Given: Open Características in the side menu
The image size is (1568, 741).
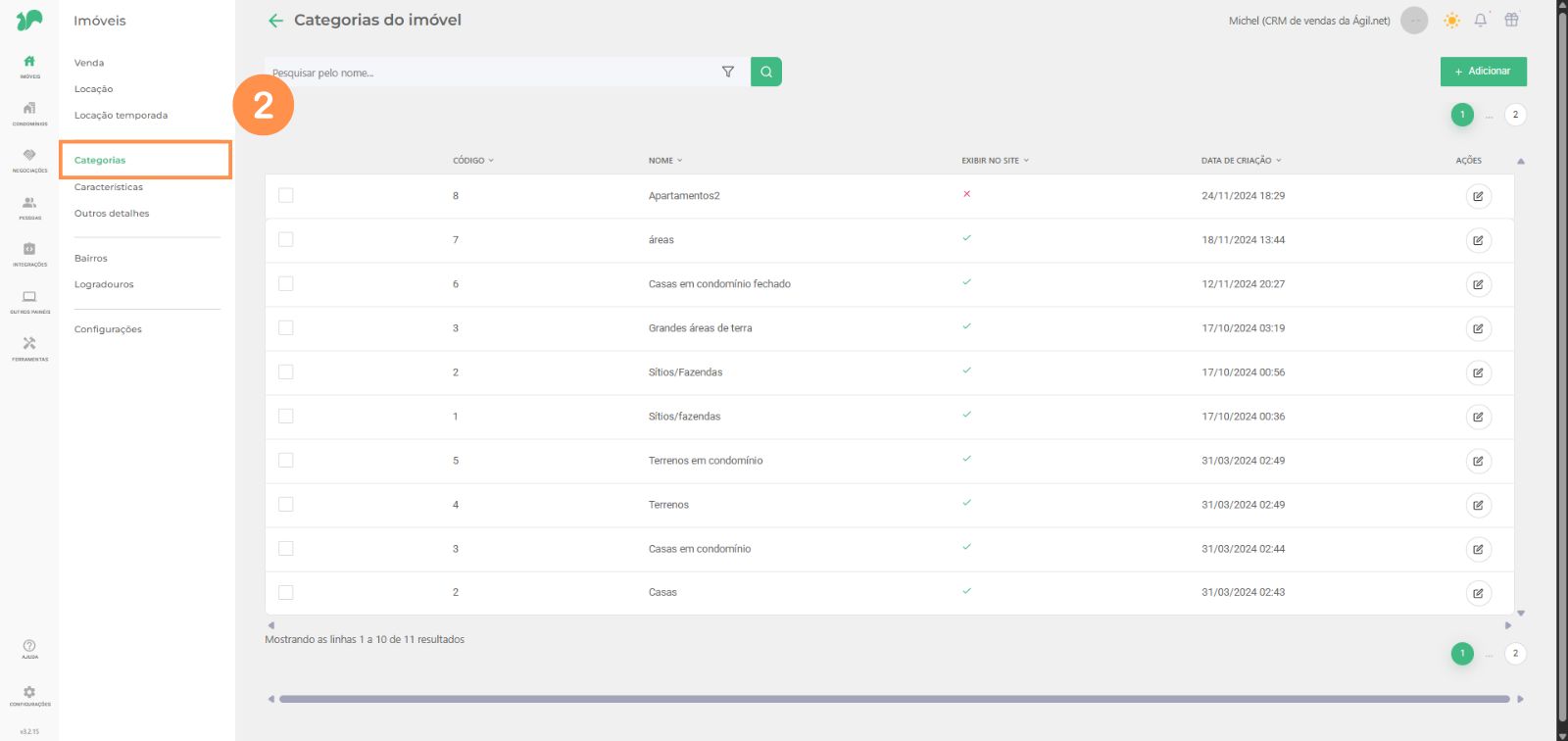Looking at the screenshot, I should (x=109, y=187).
